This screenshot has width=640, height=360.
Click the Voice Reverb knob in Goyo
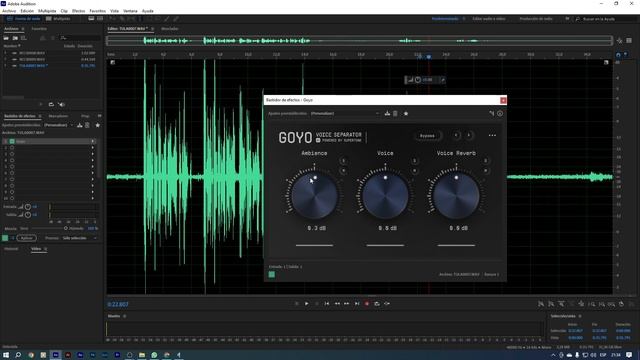click(x=456, y=196)
